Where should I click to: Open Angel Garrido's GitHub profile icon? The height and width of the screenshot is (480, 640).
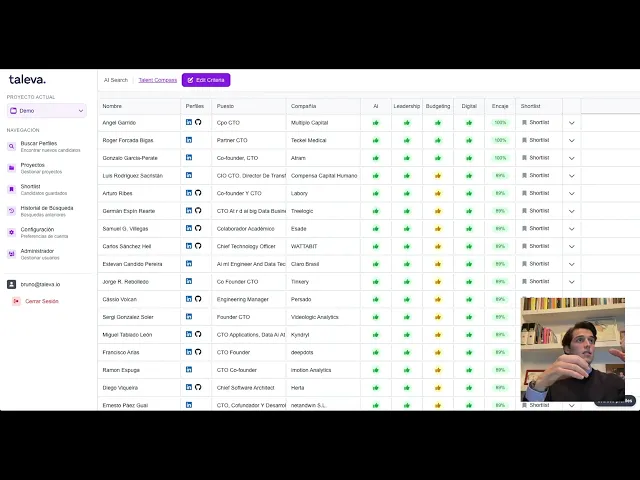pos(198,122)
